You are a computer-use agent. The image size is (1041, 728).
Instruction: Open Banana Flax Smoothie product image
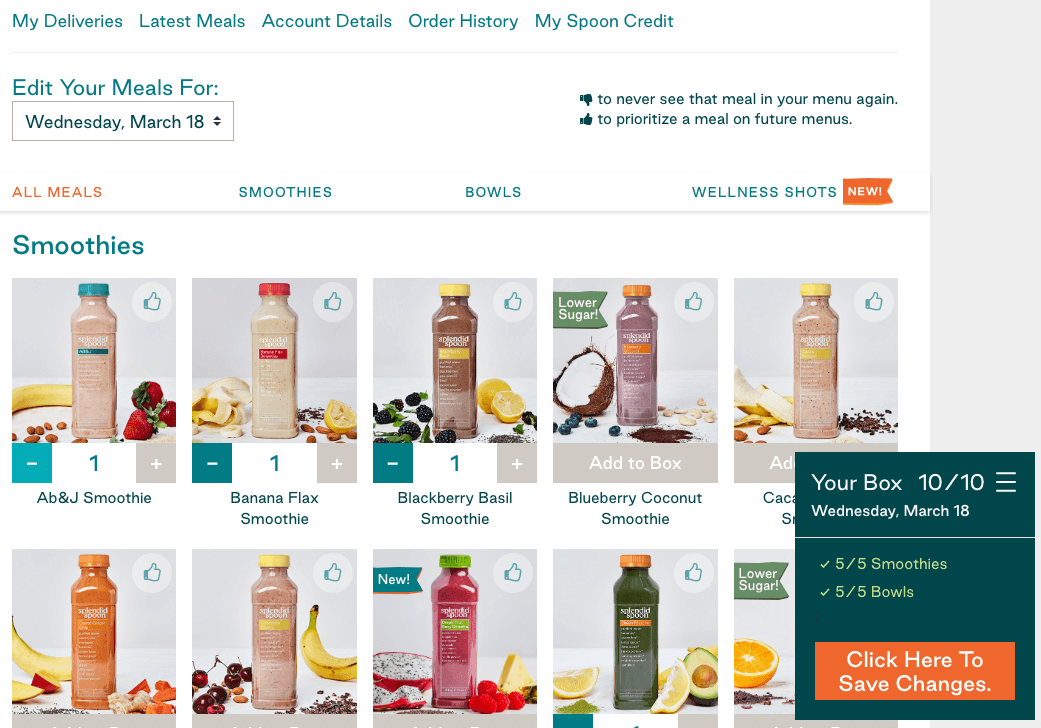pyautogui.click(x=274, y=360)
